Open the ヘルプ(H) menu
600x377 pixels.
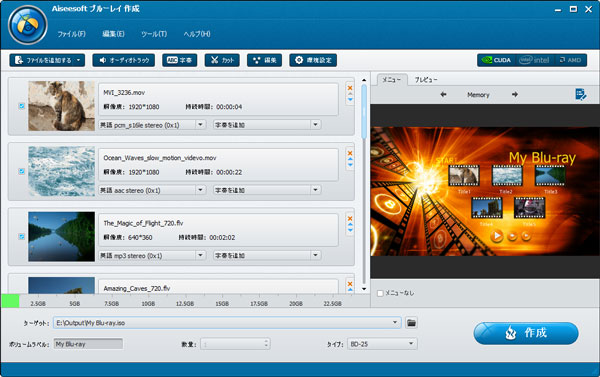[x=197, y=34]
